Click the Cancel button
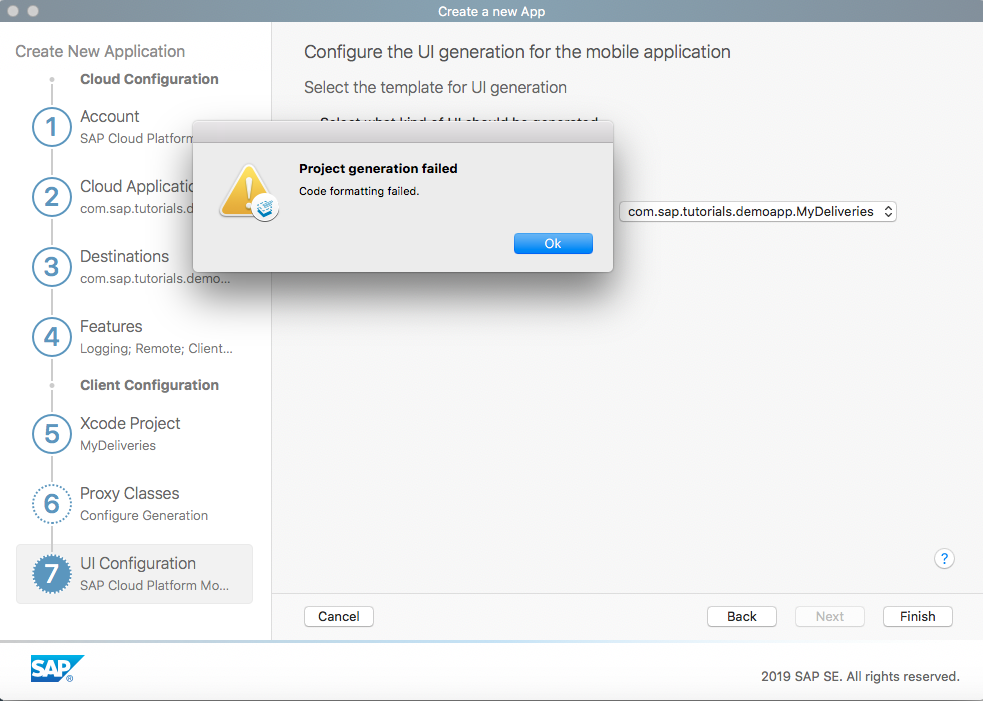 click(339, 616)
